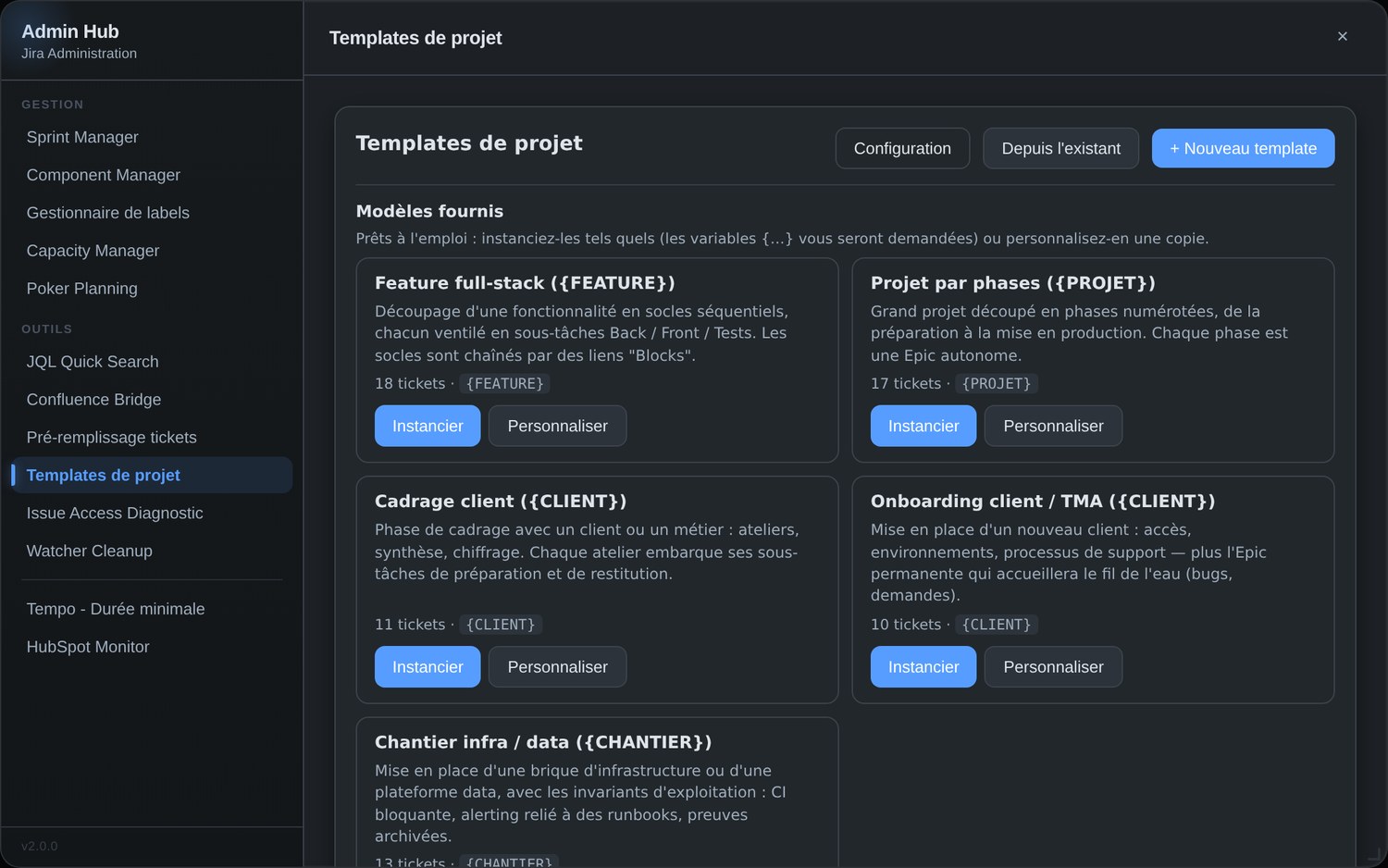Screen dimensions: 1388x868
Task: Instancier the Cadrage client template
Action: pyautogui.click(x=428, y=667)
